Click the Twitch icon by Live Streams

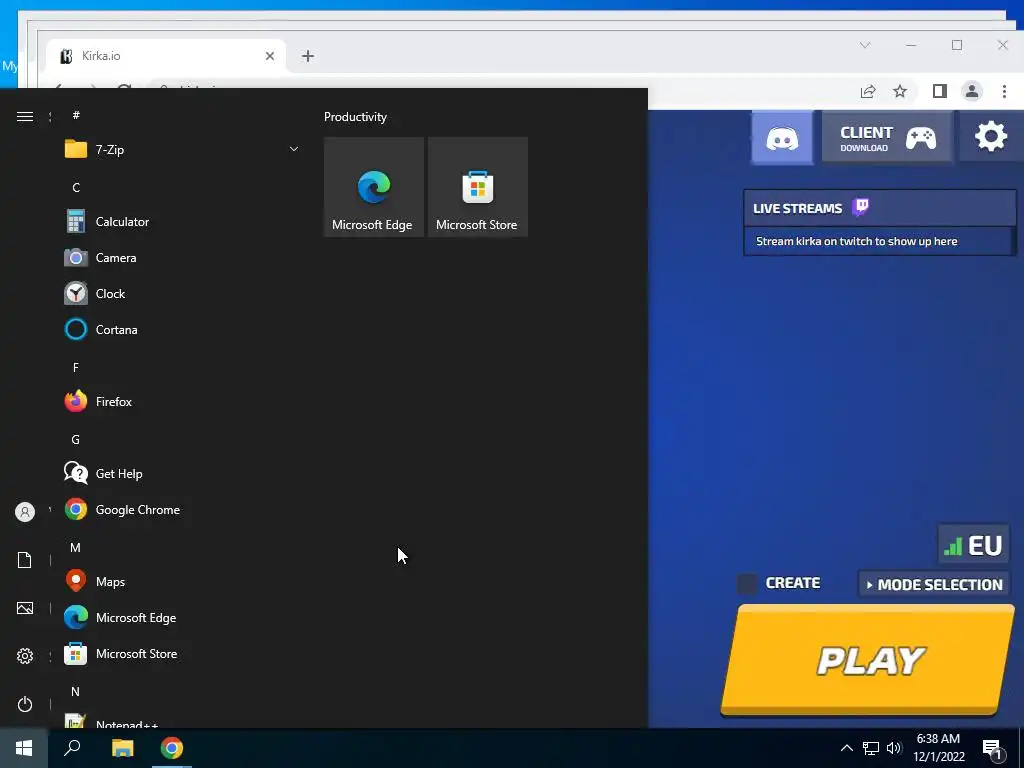861,208
